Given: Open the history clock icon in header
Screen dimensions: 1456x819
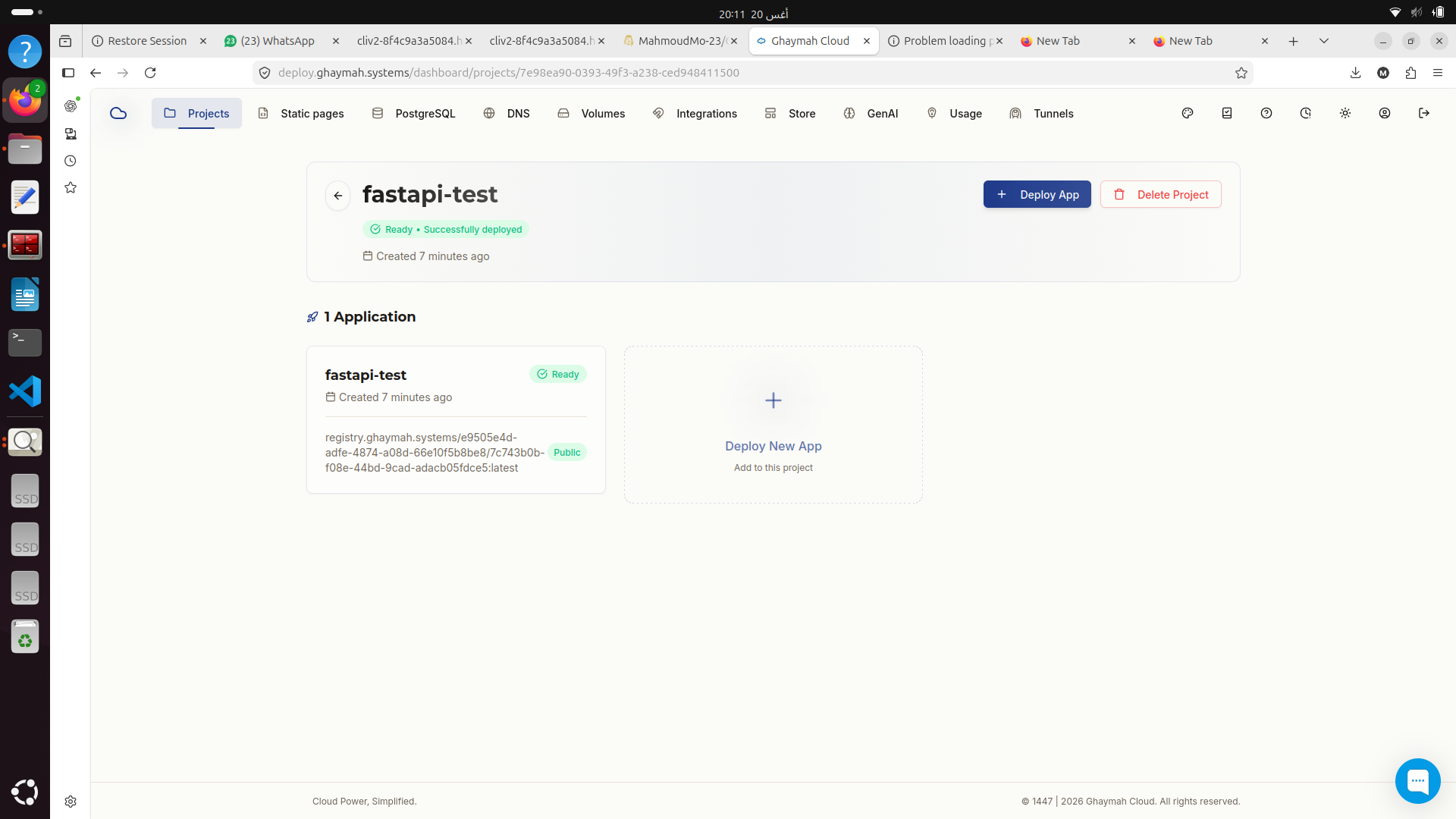Looking at the screenshot, I should [1306, 113].
